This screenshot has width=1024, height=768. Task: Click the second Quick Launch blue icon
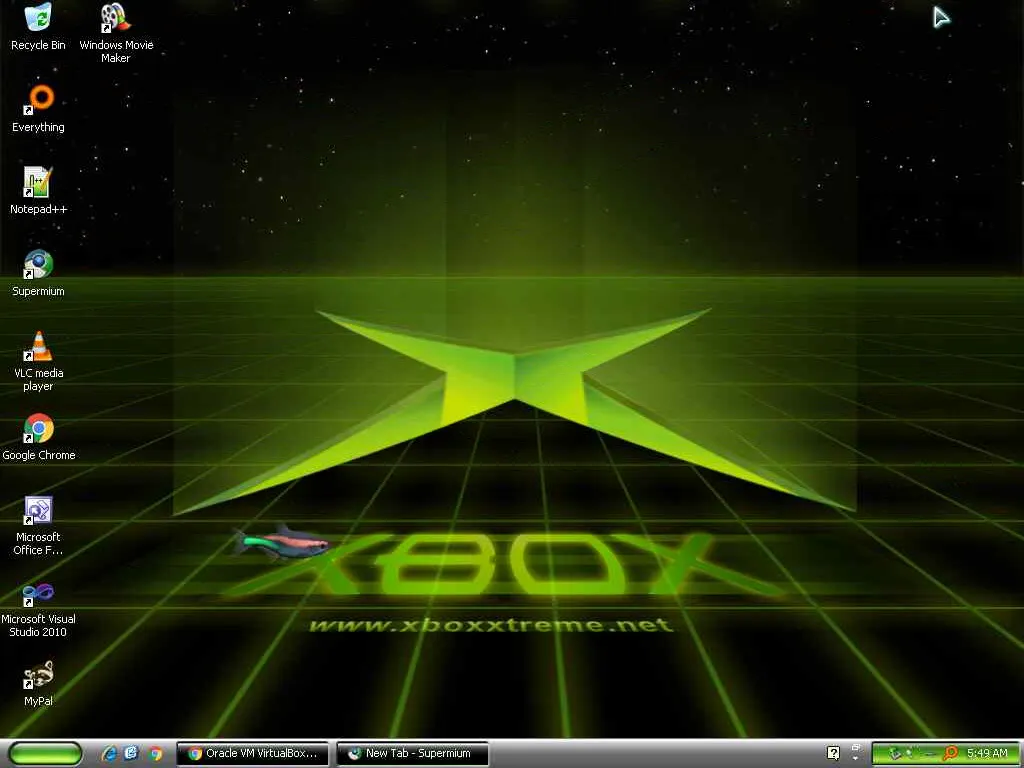tap(131, 753)
